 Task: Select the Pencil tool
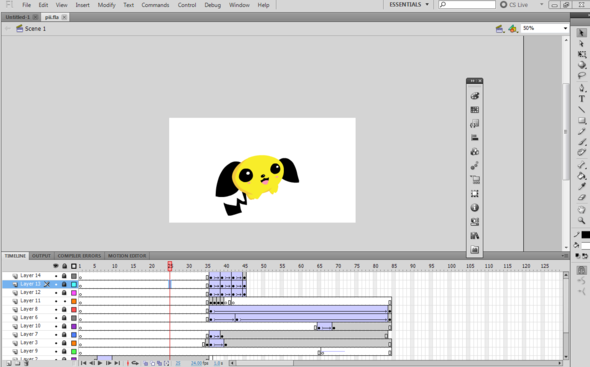point(581,131)
